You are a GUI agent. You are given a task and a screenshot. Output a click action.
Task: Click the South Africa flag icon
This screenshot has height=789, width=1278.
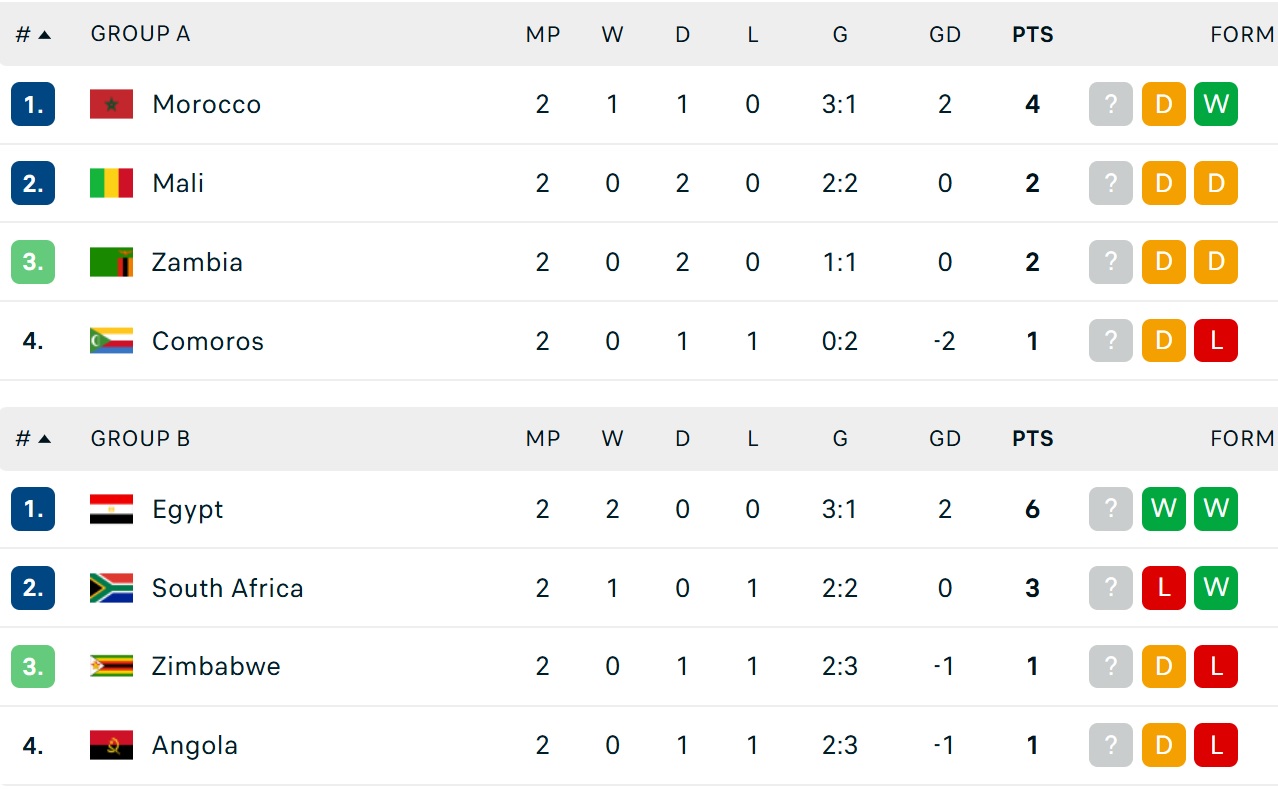(111, 588)
